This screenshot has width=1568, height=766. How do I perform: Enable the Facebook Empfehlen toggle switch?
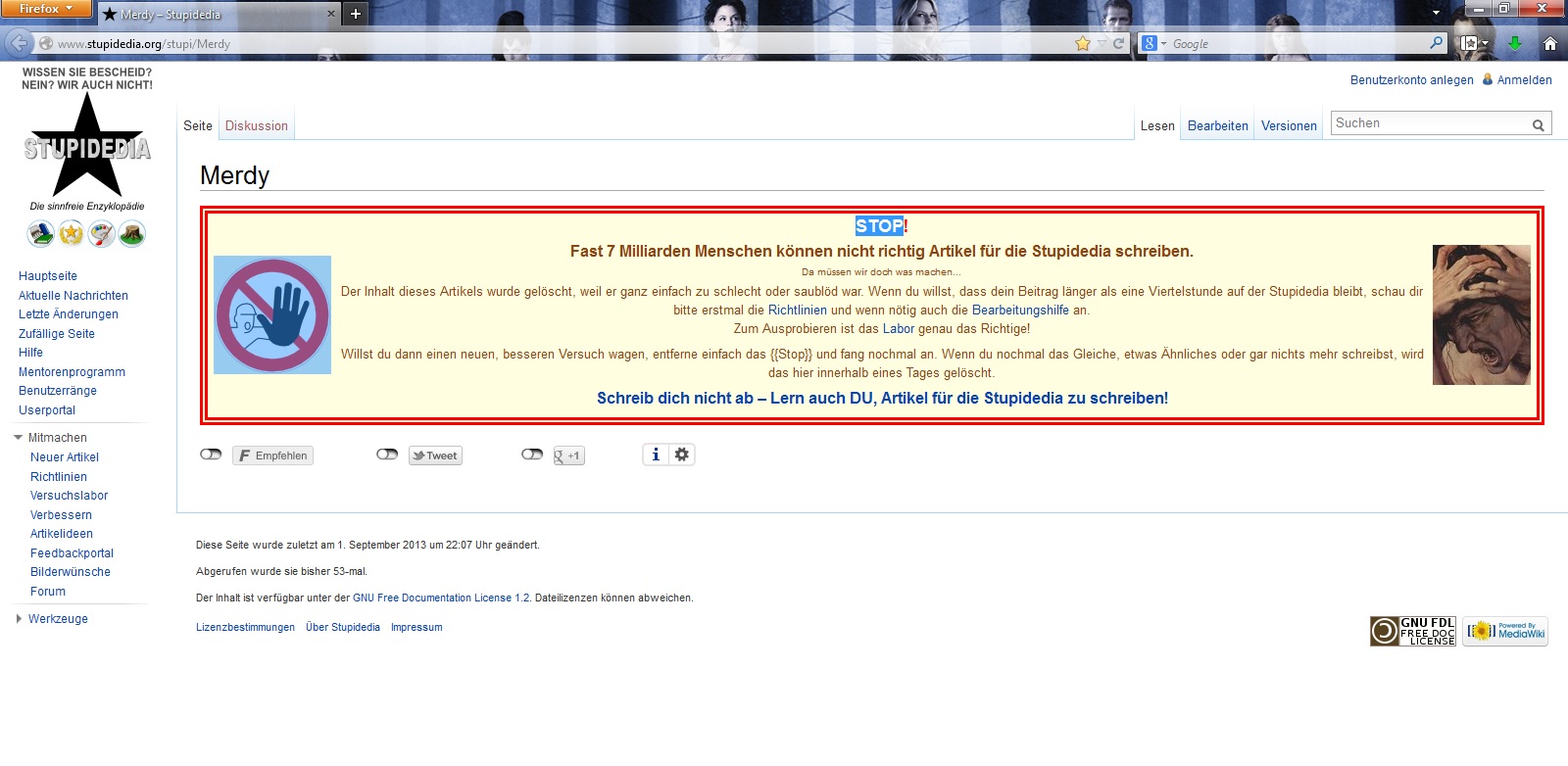coord(211,455)
